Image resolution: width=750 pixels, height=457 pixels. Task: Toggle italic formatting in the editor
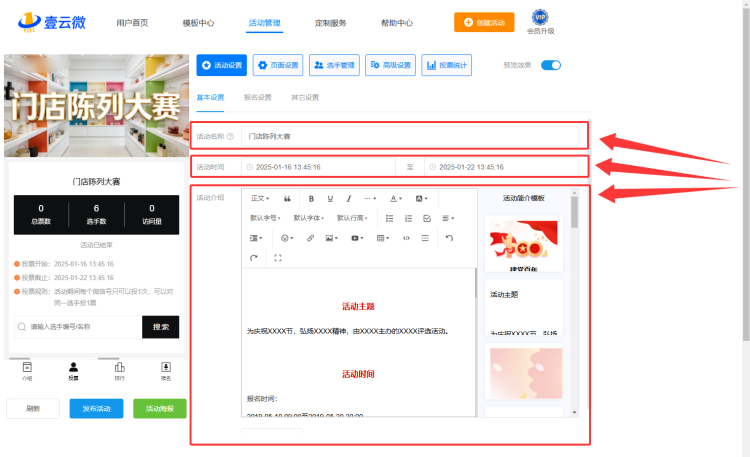[349, 199]
